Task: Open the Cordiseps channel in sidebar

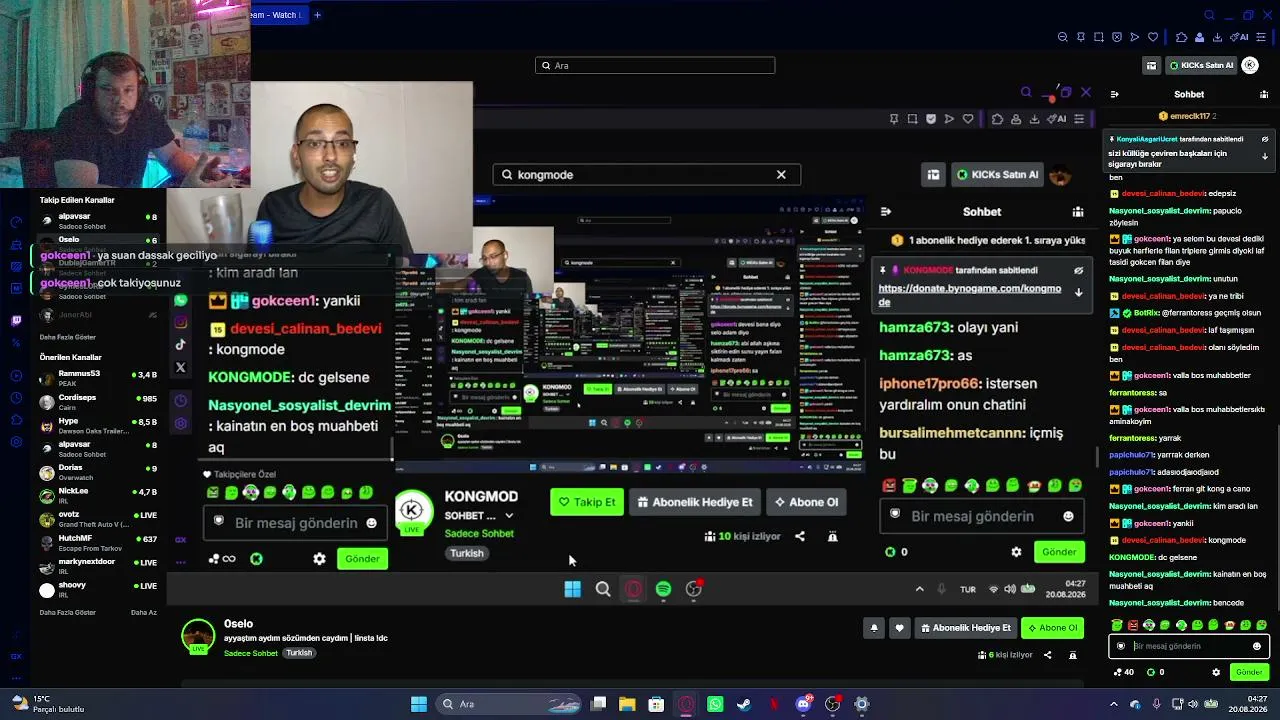Action: pyautogui.click(x=99, y=401)
